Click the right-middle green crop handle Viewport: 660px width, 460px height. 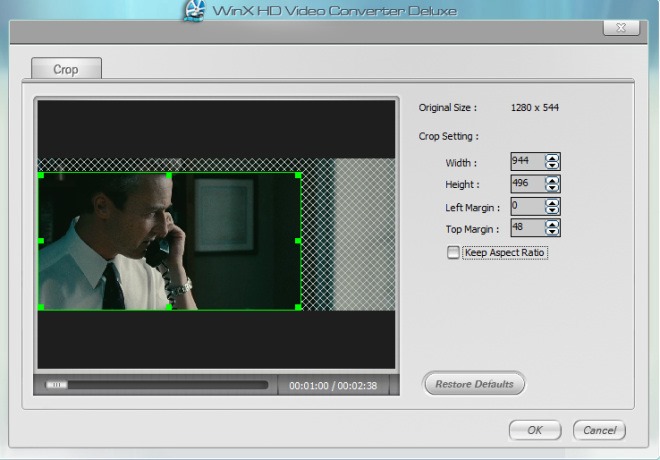point(298,241)
